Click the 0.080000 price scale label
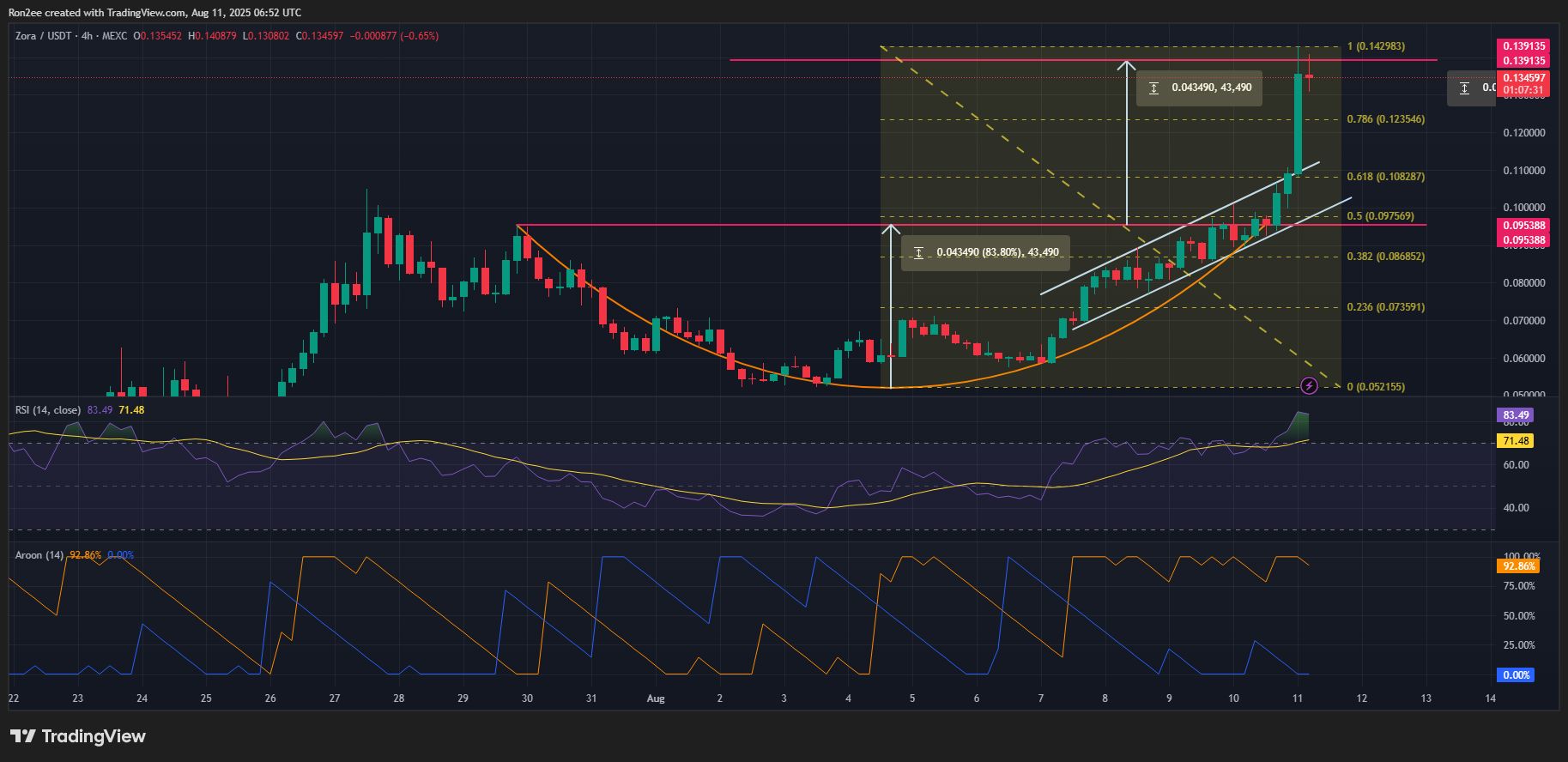Screen dimensions: 1568x762 pyautogui.click(x=1523, y=283)
